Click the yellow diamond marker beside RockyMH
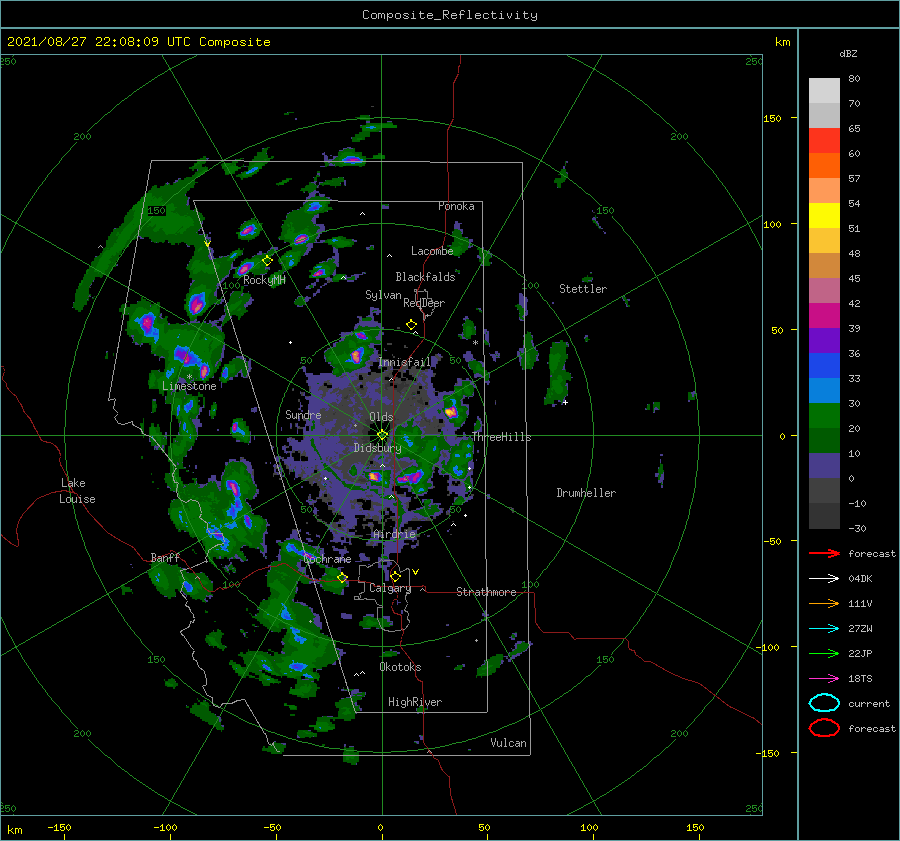The height and width of the screenshot is (841, 900). [267, 261]
